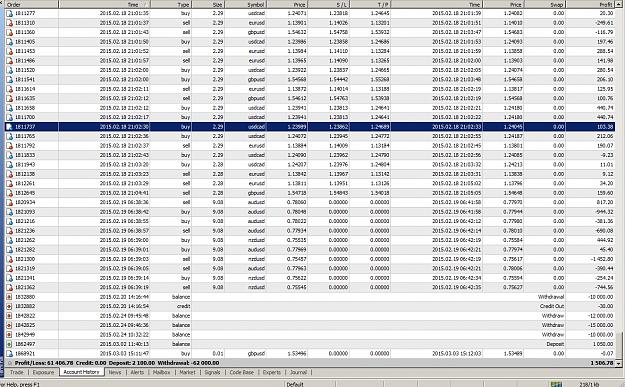Switch to the Code Base tab
Screen dimensions: 625x387
[242, 372]
